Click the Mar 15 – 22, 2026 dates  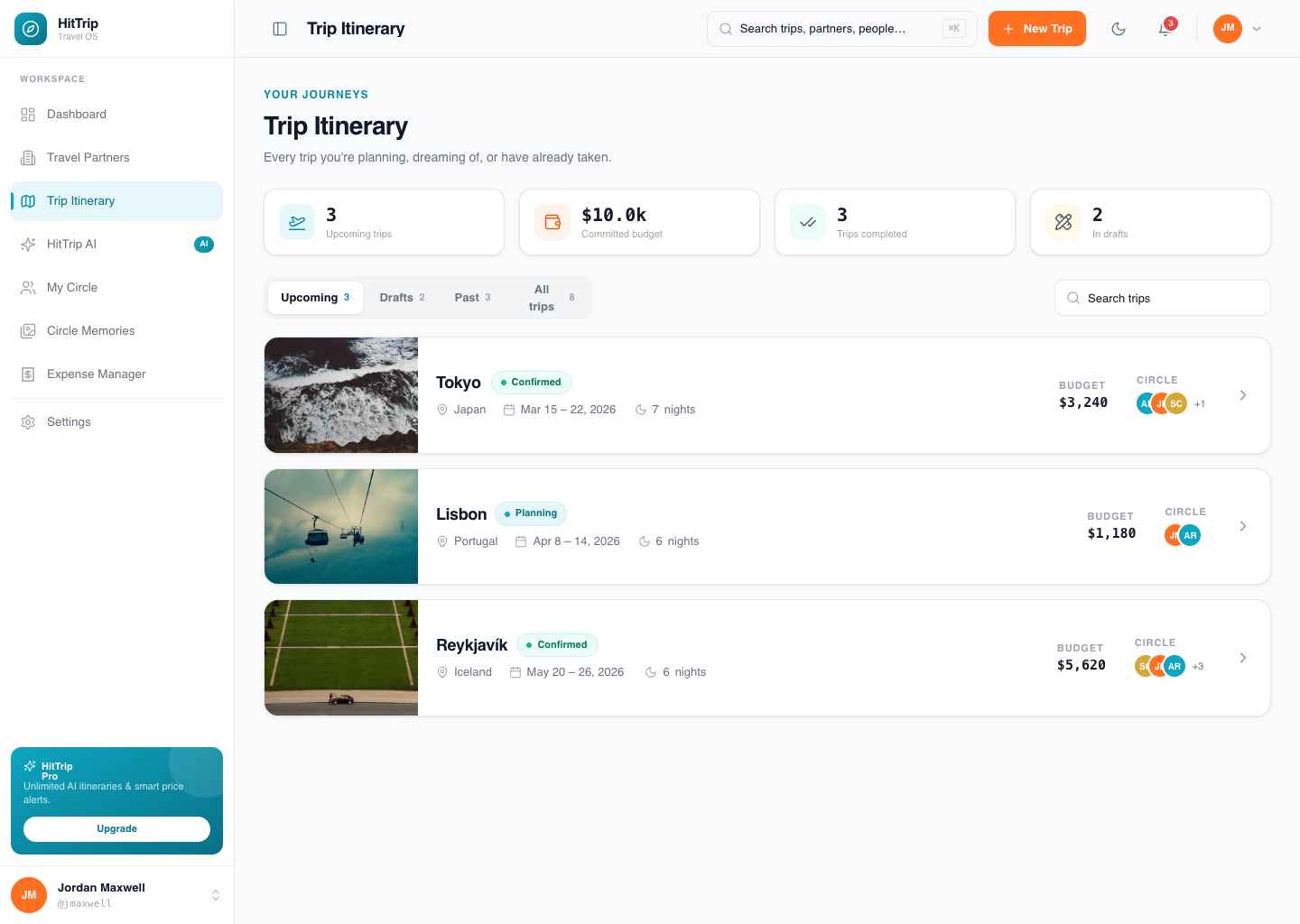pos(568,410)
